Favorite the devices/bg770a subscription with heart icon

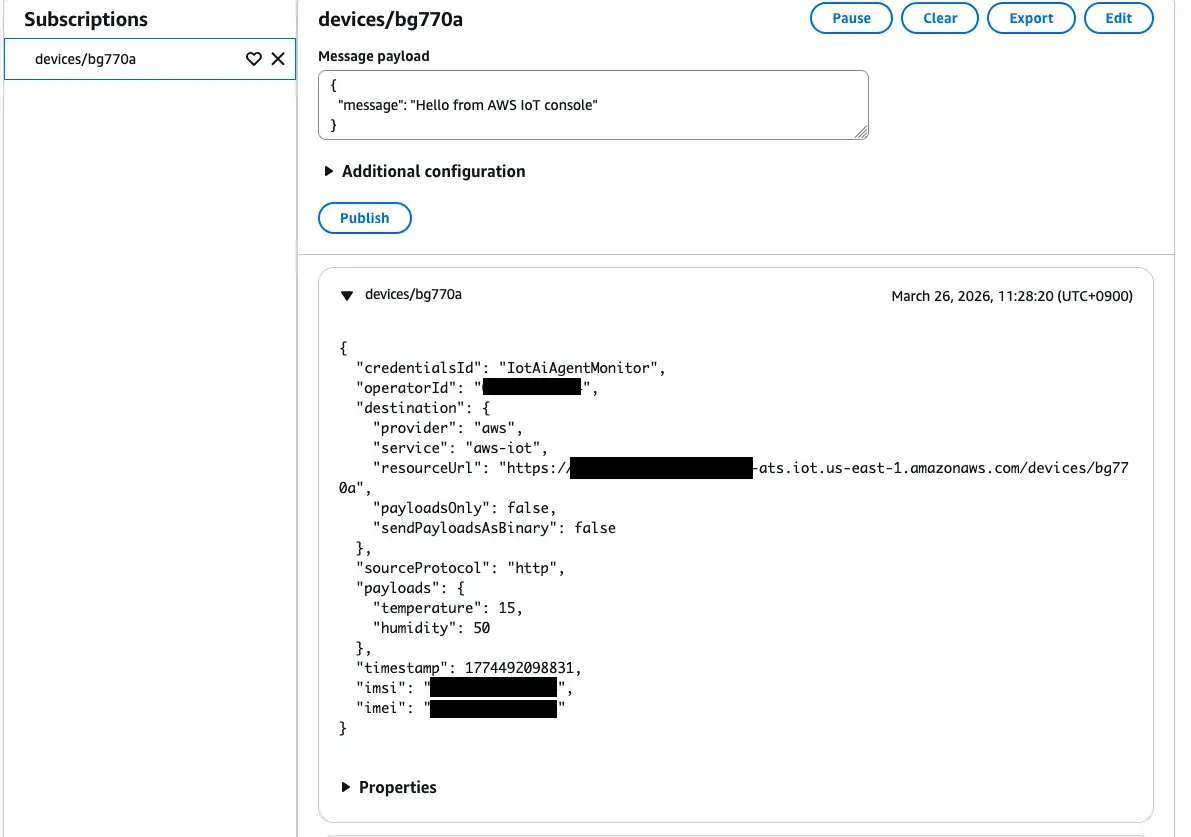(x=253, y=59)
